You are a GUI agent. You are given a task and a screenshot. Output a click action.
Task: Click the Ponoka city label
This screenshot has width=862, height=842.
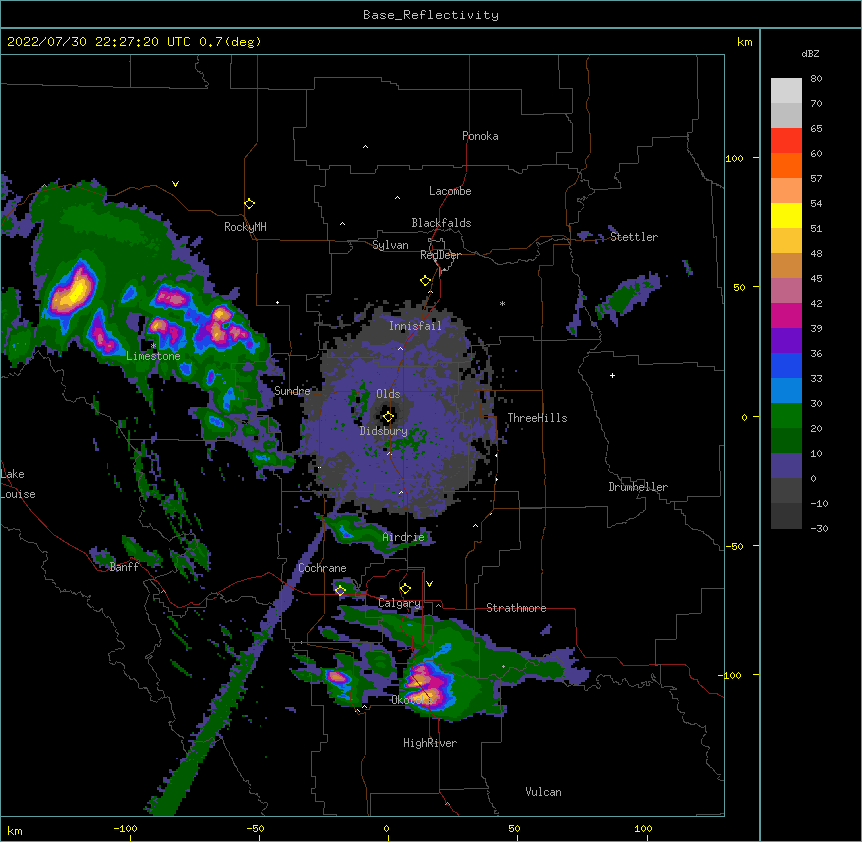pyautogui.click(x=480, y=136)
